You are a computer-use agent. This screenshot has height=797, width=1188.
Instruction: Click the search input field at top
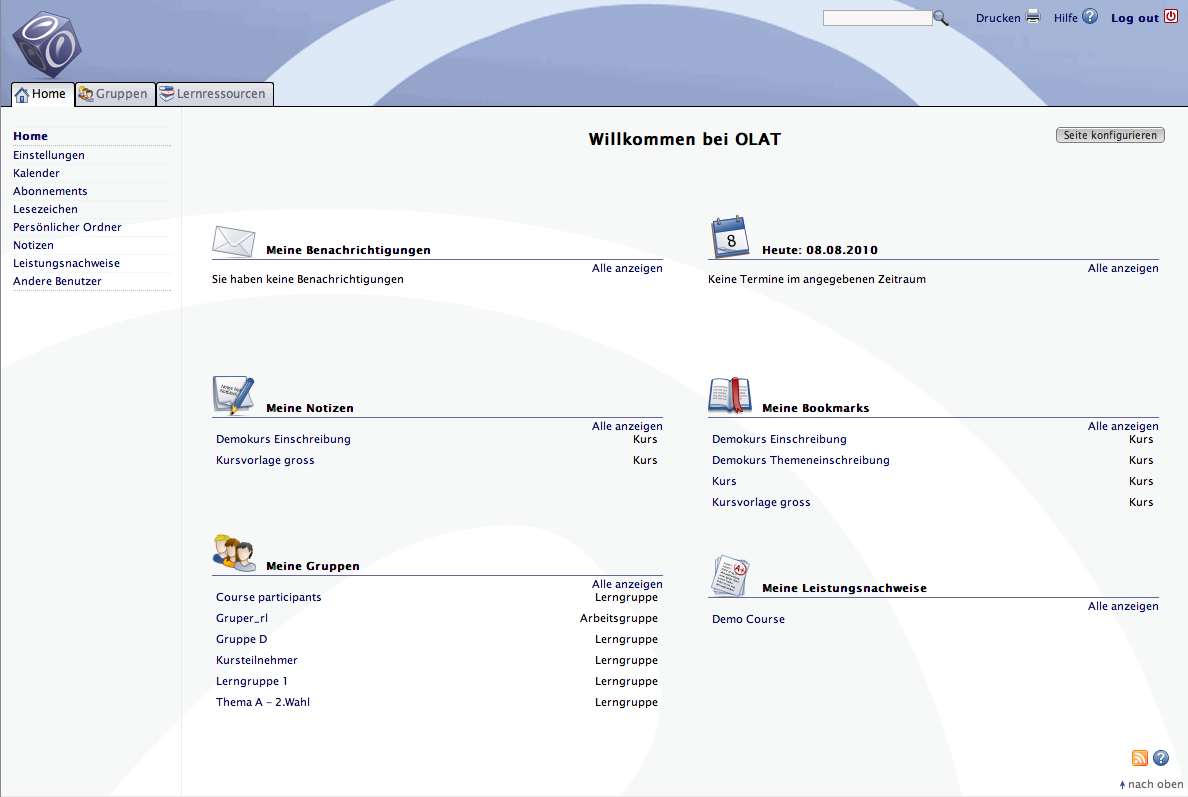point(877,18)
